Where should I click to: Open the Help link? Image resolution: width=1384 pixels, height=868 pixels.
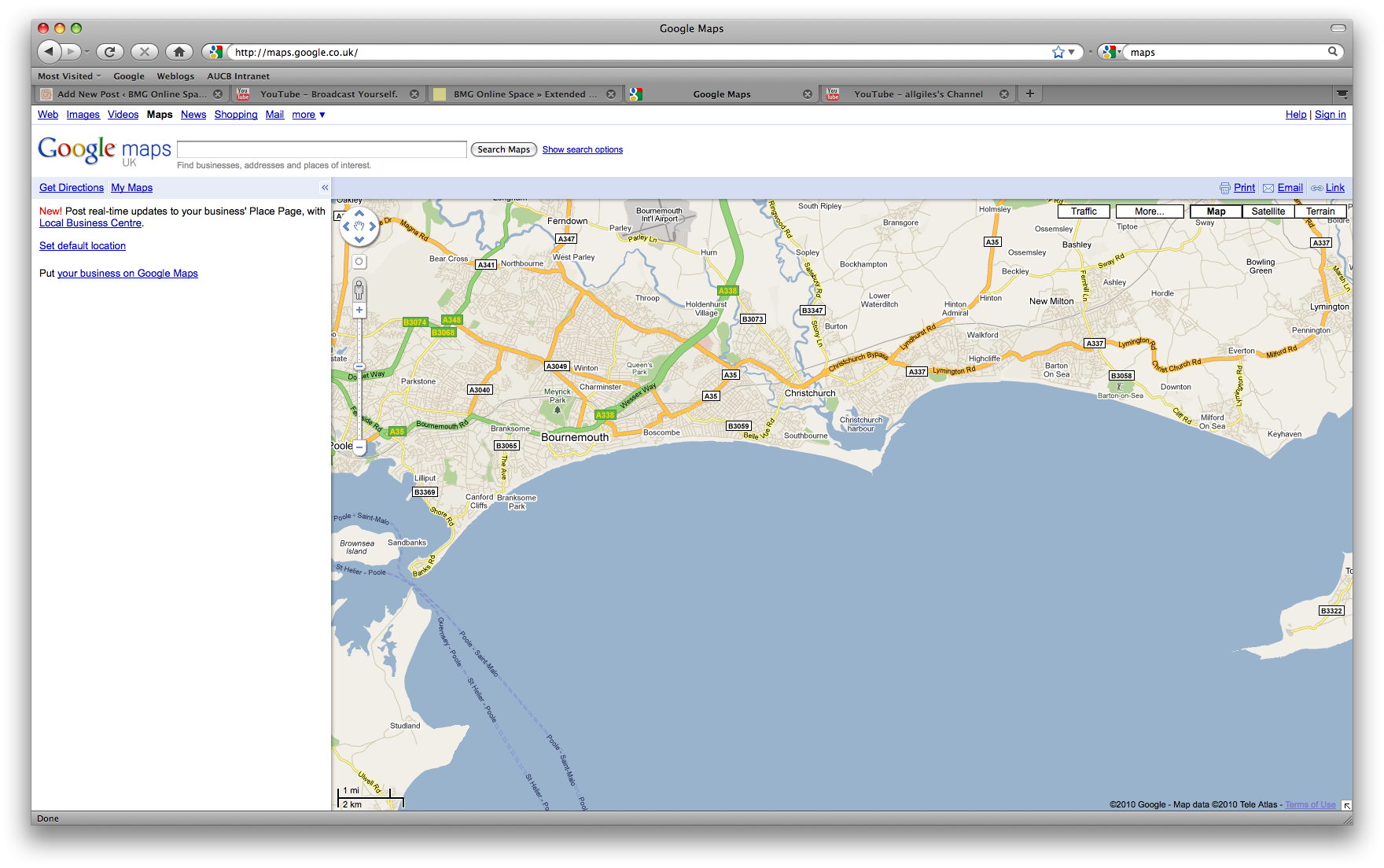[1296, 115]
